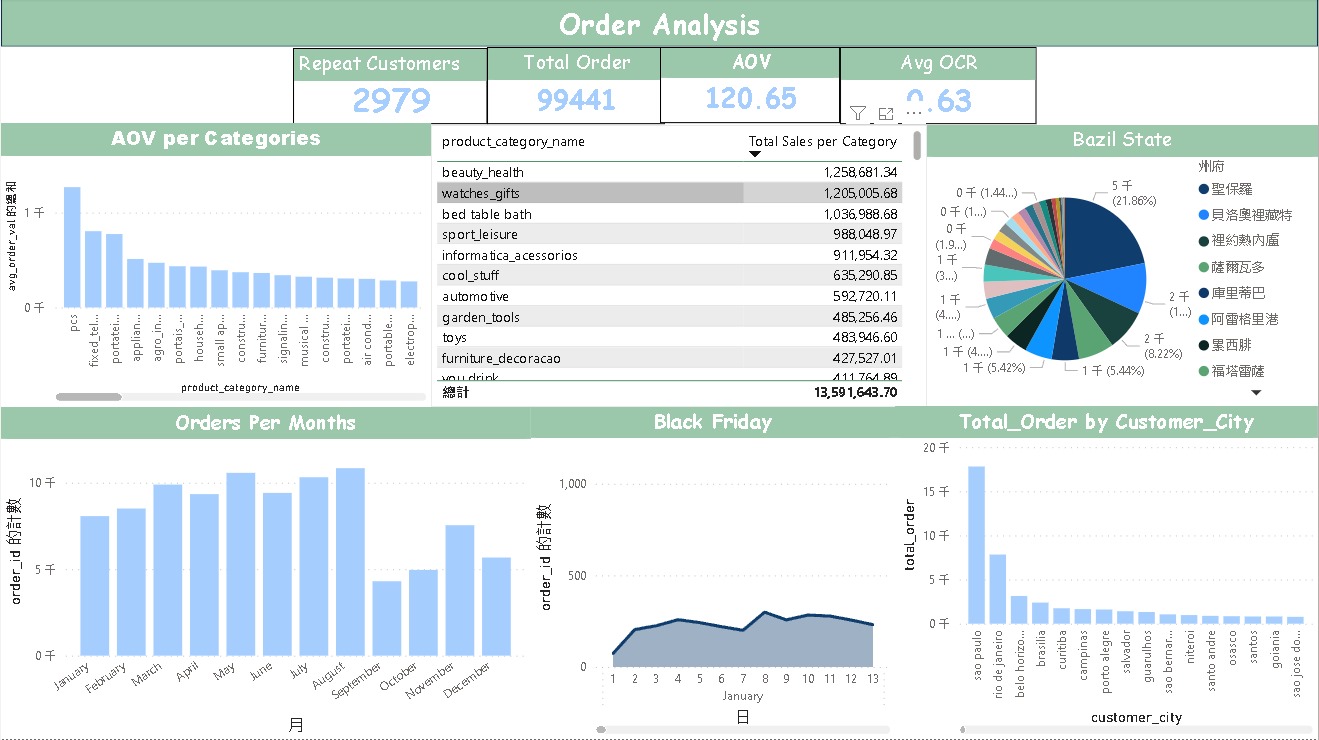Open the More options ellipsis menu

click(913, 113)
